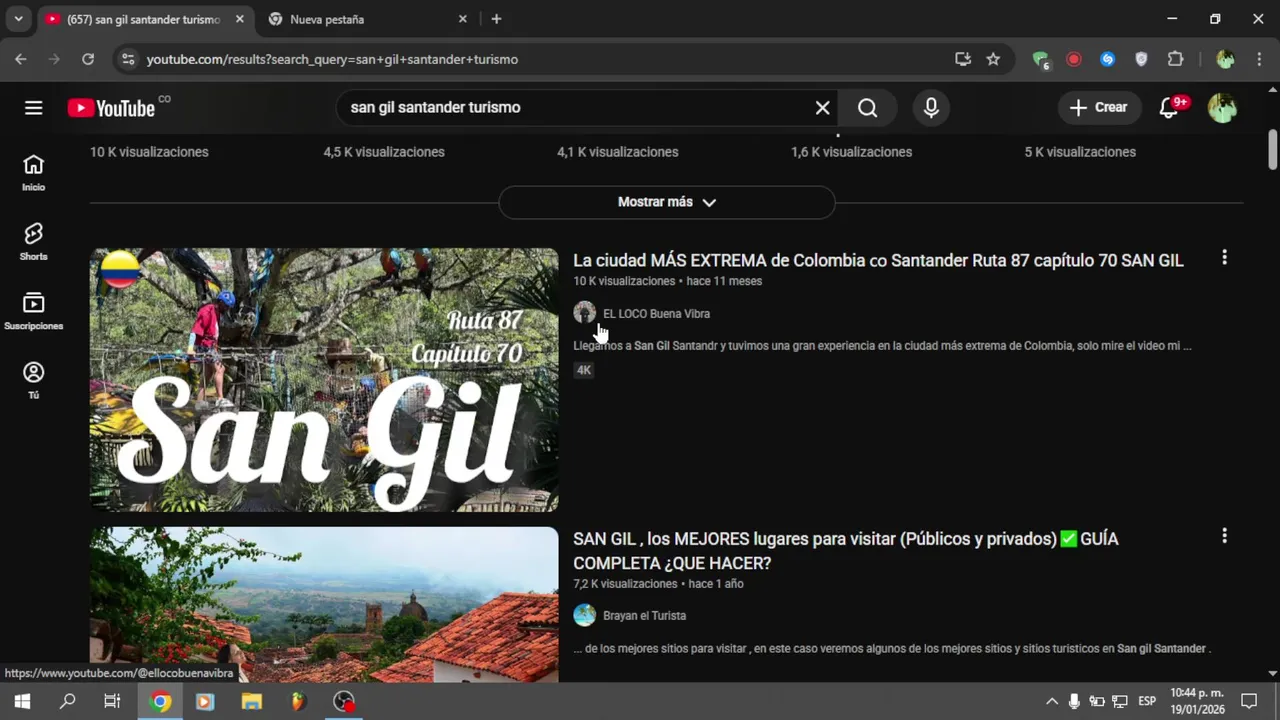
Task: Open the green extension with badge 6
Action: click(1041, 60)
